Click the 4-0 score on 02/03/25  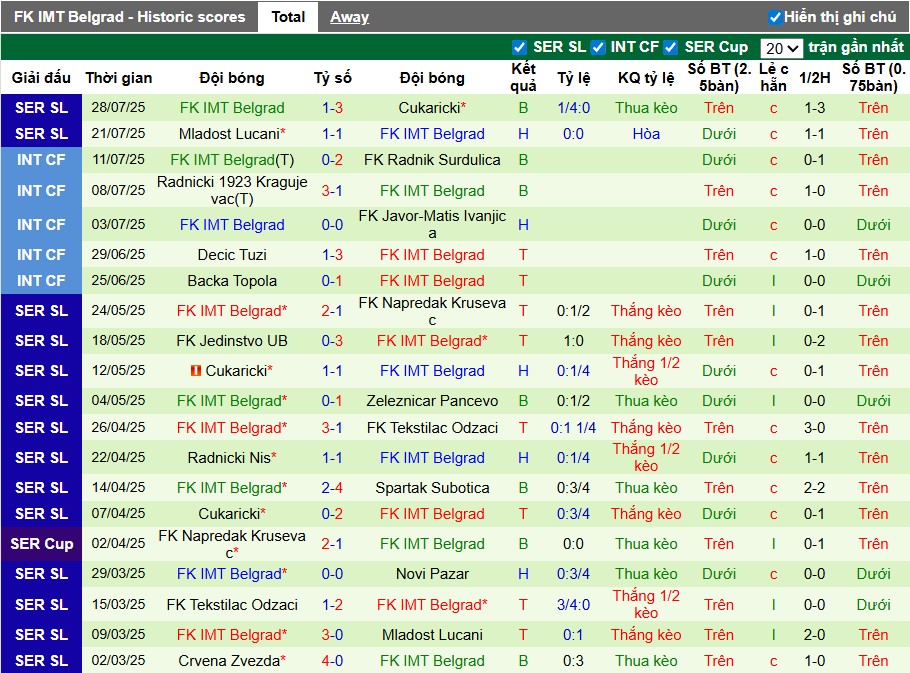[x=332, y=661]
